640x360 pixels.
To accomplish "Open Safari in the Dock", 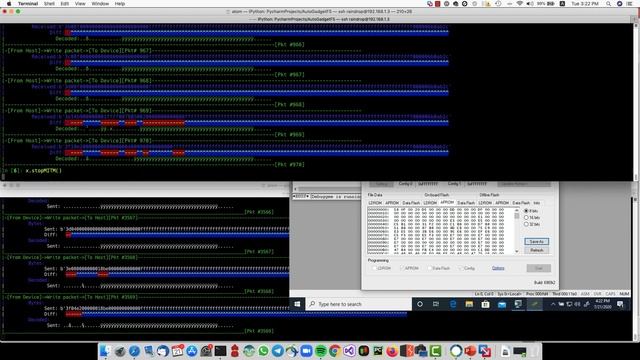I will pyautogui.click(x=134, y=351).
